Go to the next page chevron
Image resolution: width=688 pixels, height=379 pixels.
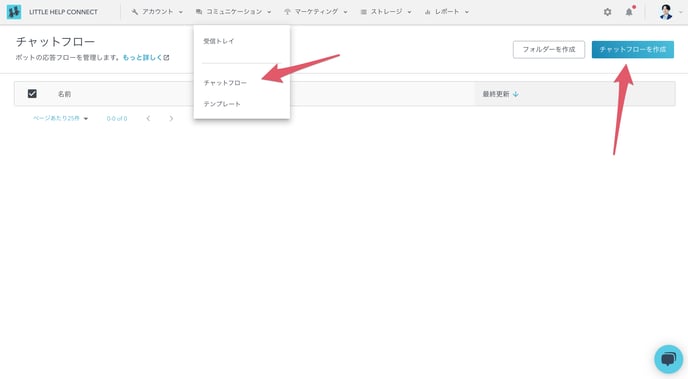pos(171,118)
